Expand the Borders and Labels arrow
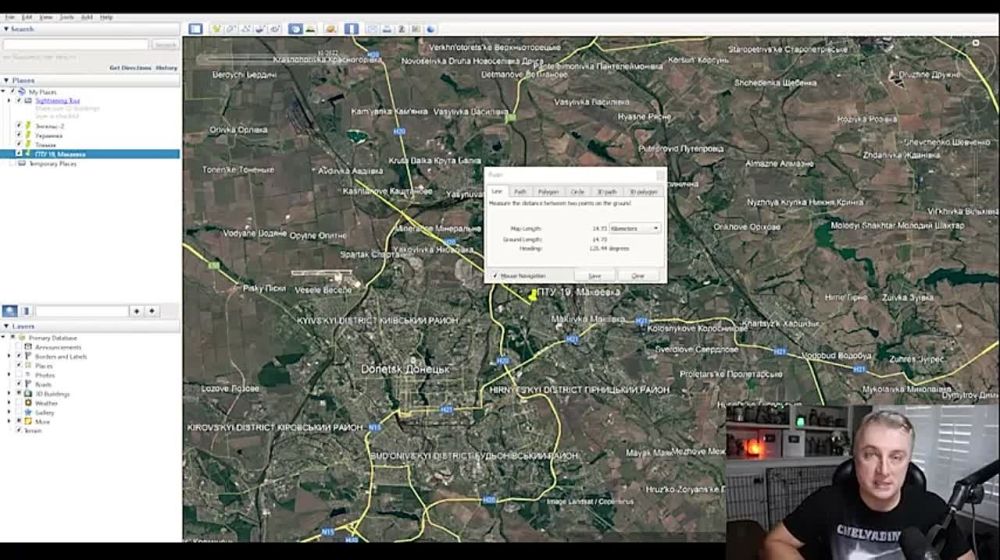The height and width of the screenshot is (560, 1000). [9, 356]
